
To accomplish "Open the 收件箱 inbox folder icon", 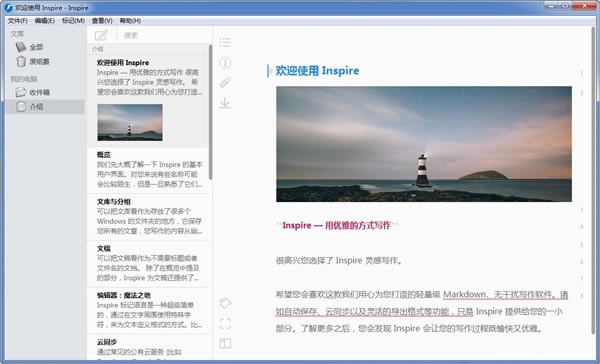I will point(21,92).
